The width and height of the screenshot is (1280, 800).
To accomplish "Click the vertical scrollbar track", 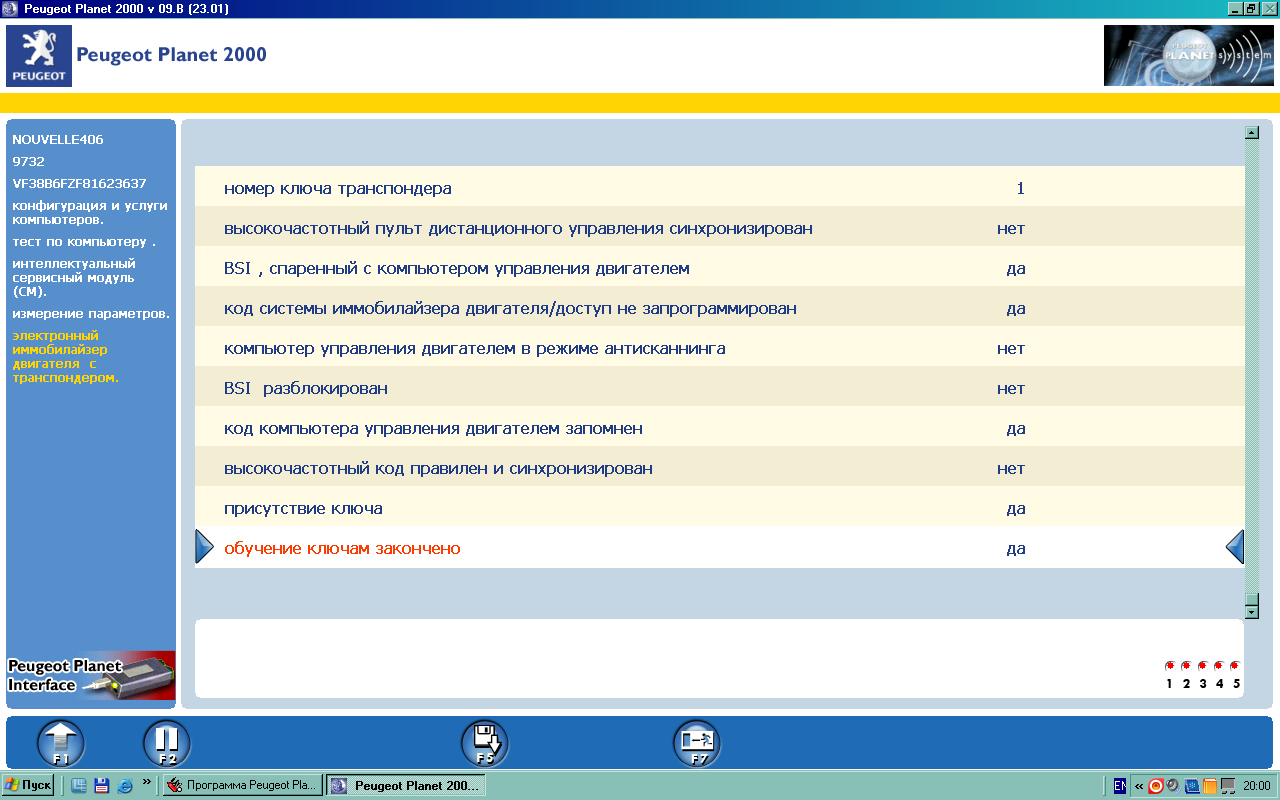I will pos(1251,365).
